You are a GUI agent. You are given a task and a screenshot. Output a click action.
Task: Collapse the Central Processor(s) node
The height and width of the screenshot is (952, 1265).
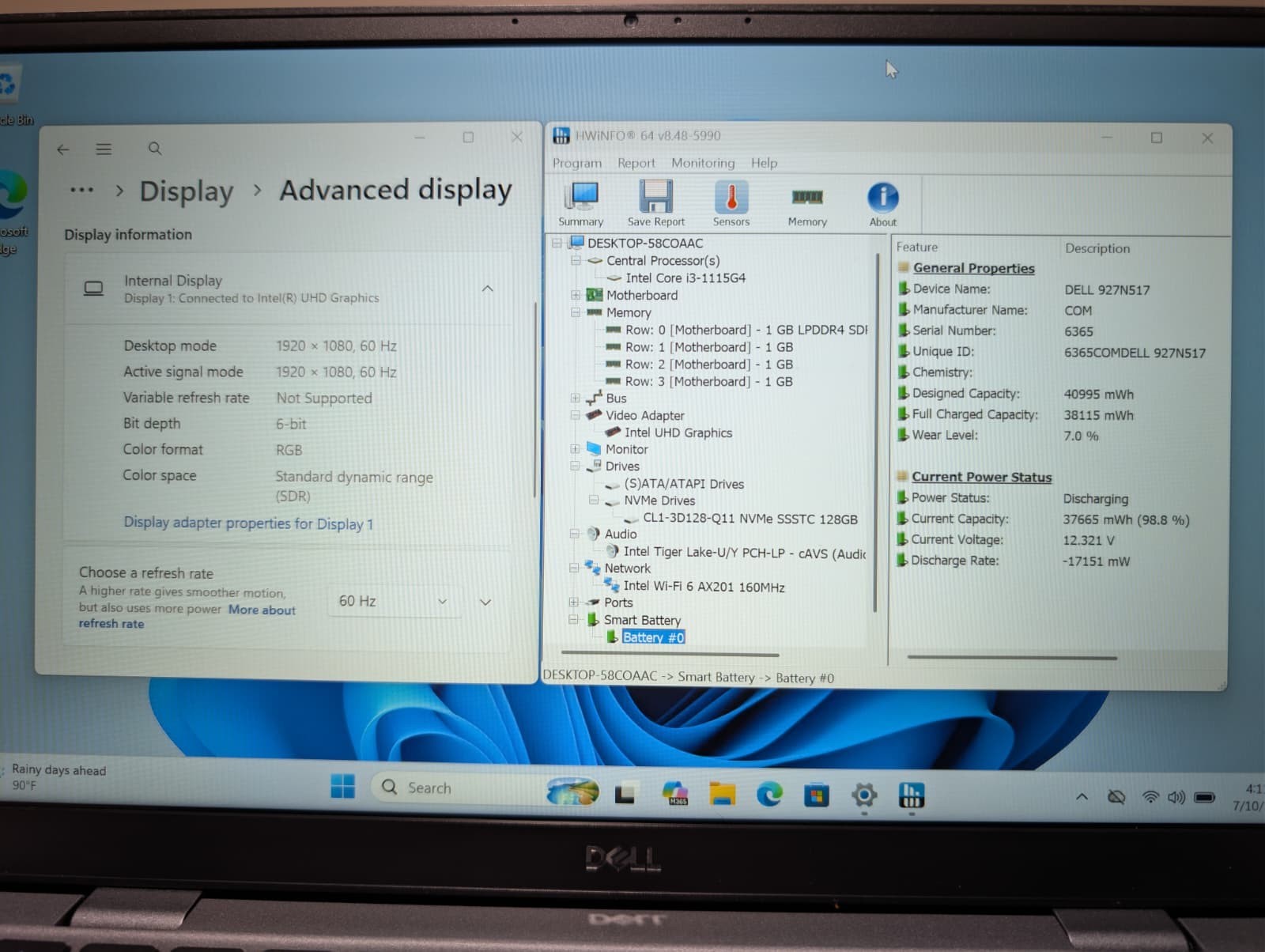[x=576, y=260]
